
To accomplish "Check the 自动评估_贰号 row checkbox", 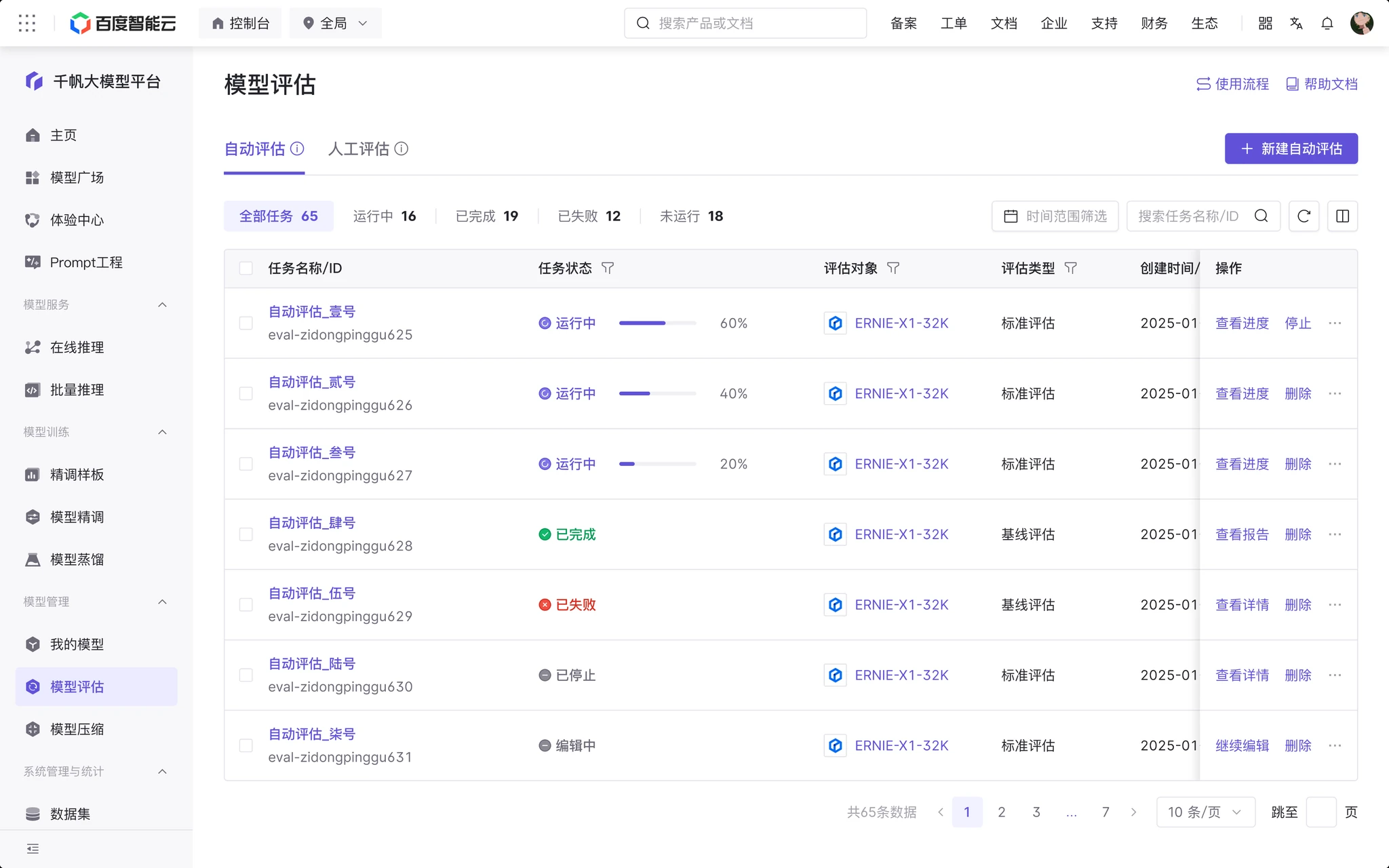I will tap(246, 394).
